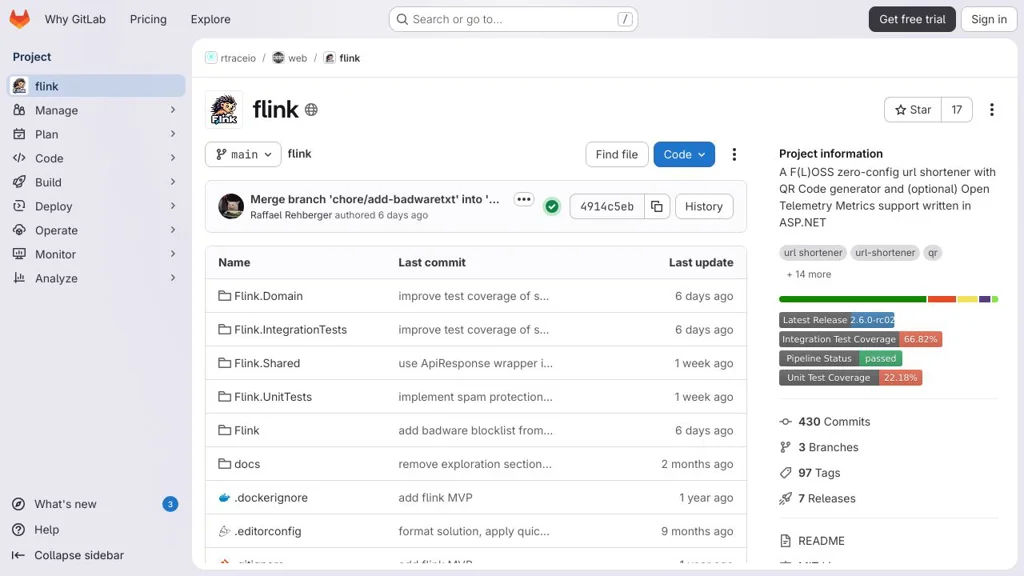Image resolution: width=1024 pixels, height=576 pixels.
Task: Click the .dockerignore file icon
Action: (x=225, y=498)
